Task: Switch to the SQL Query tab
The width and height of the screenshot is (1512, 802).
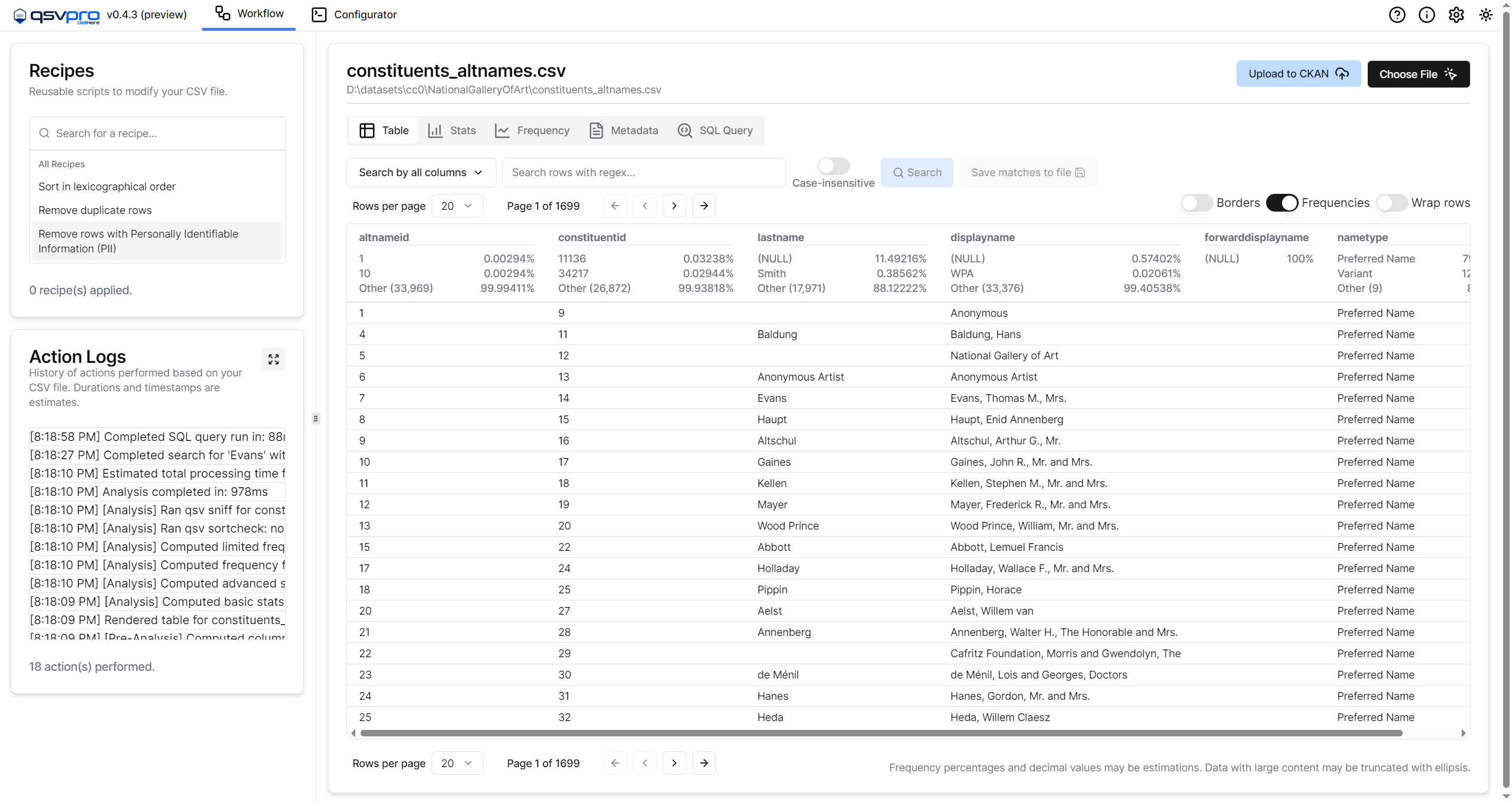Action: pyautogui.click(x=715, y=131)
